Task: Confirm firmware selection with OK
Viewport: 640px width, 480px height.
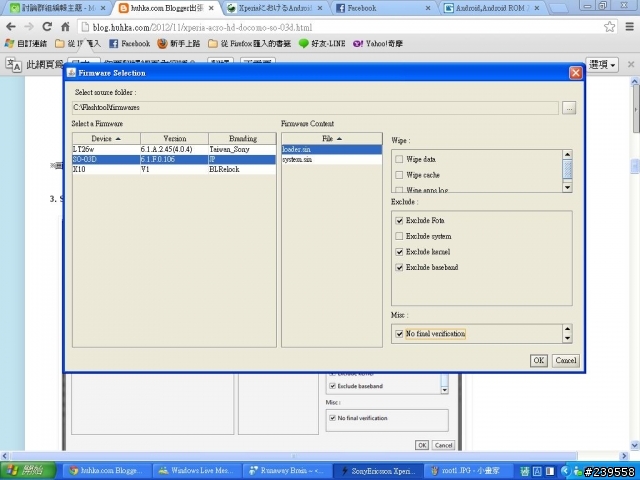Action: point(539,360)
